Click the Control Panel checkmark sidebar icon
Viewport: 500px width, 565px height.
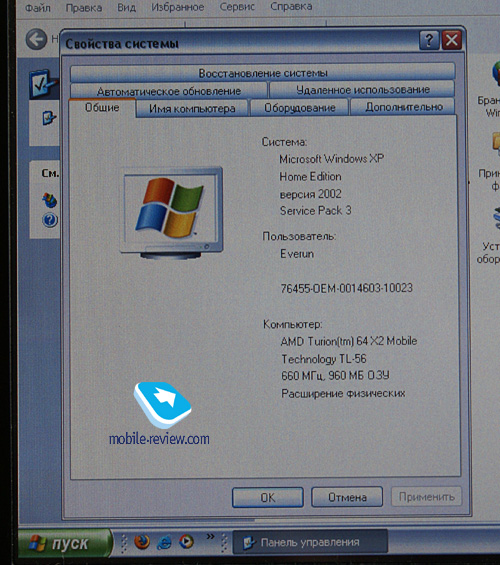coord(44,84)
